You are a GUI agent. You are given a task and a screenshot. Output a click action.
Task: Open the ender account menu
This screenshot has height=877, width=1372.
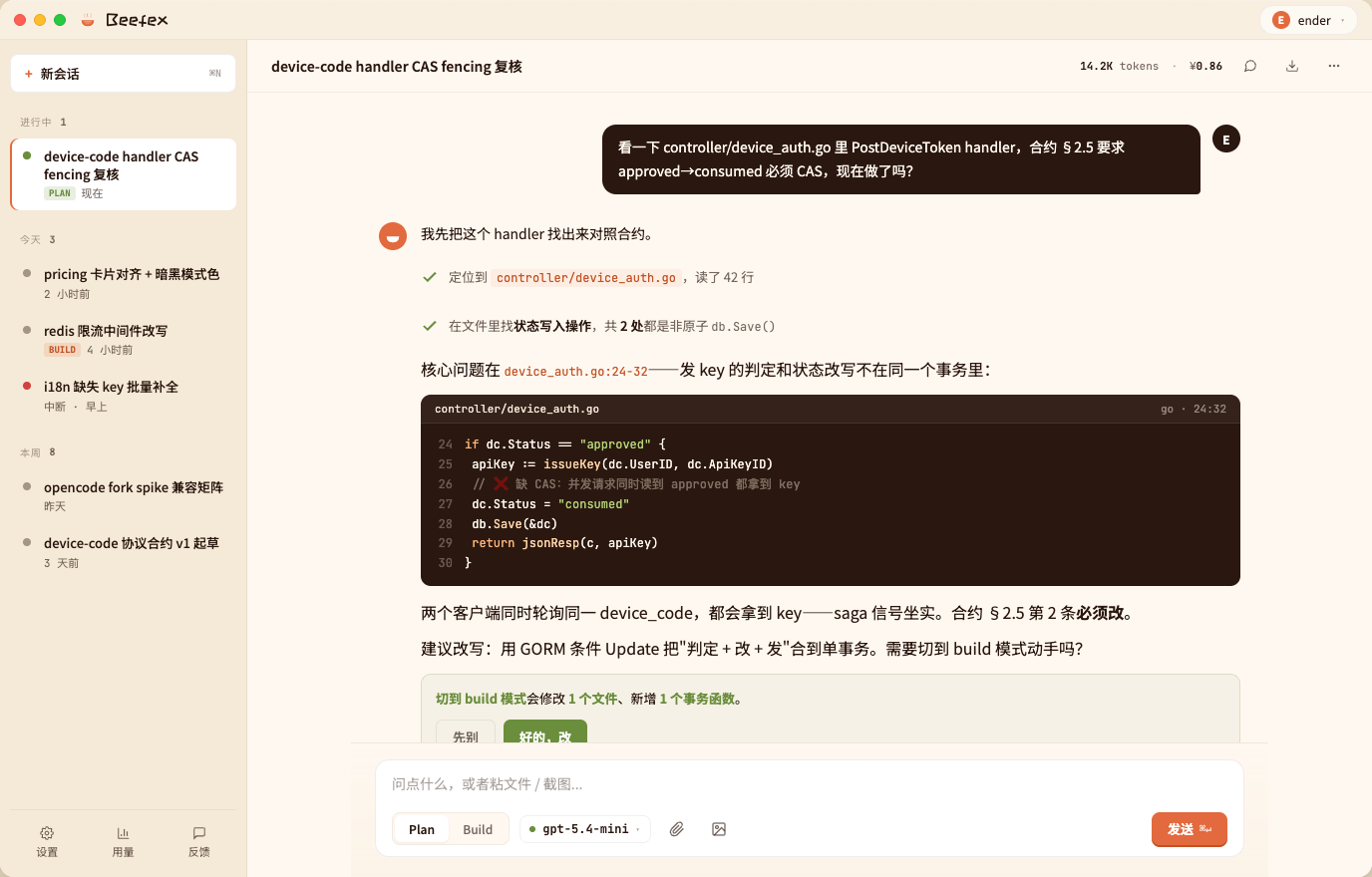[x=1308, y=20]
